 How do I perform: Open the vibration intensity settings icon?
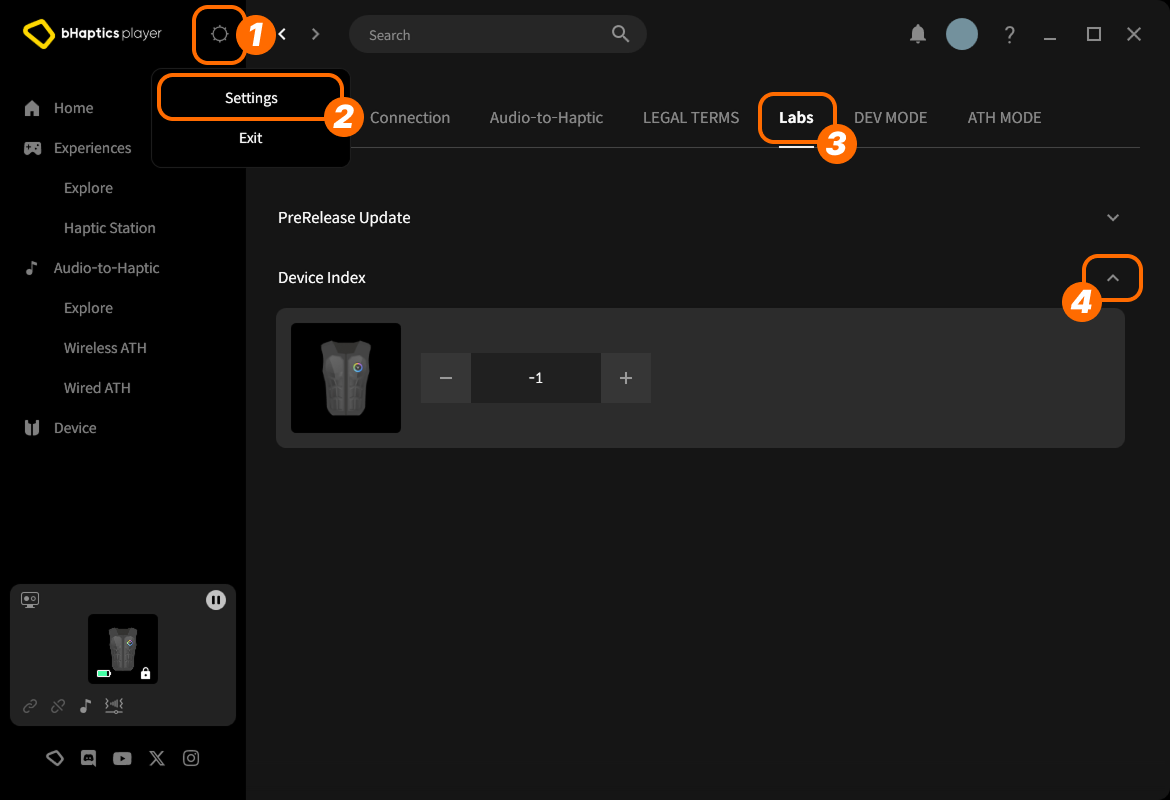tap(113, 706)
